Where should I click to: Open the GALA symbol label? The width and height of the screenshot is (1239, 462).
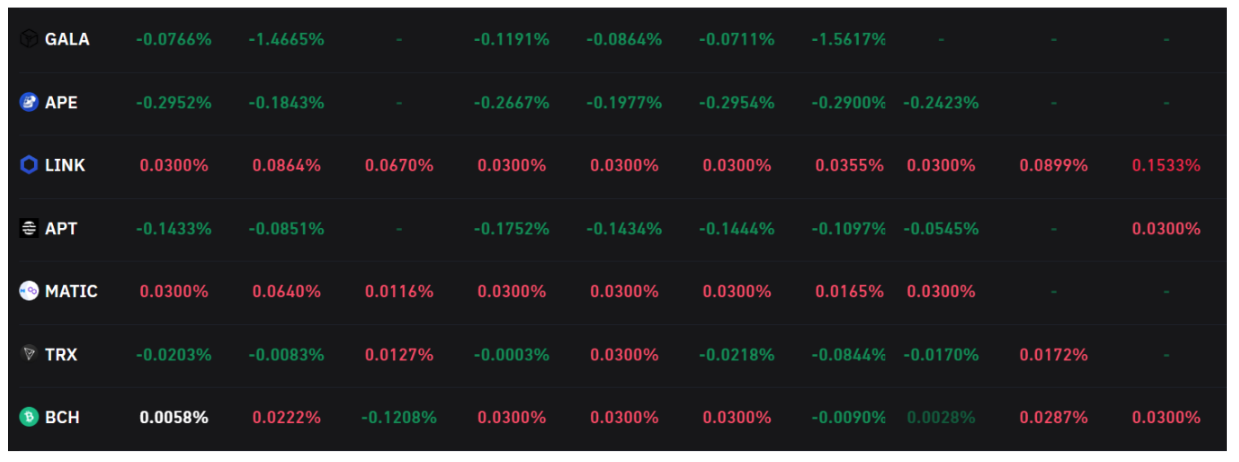(67, 39)
